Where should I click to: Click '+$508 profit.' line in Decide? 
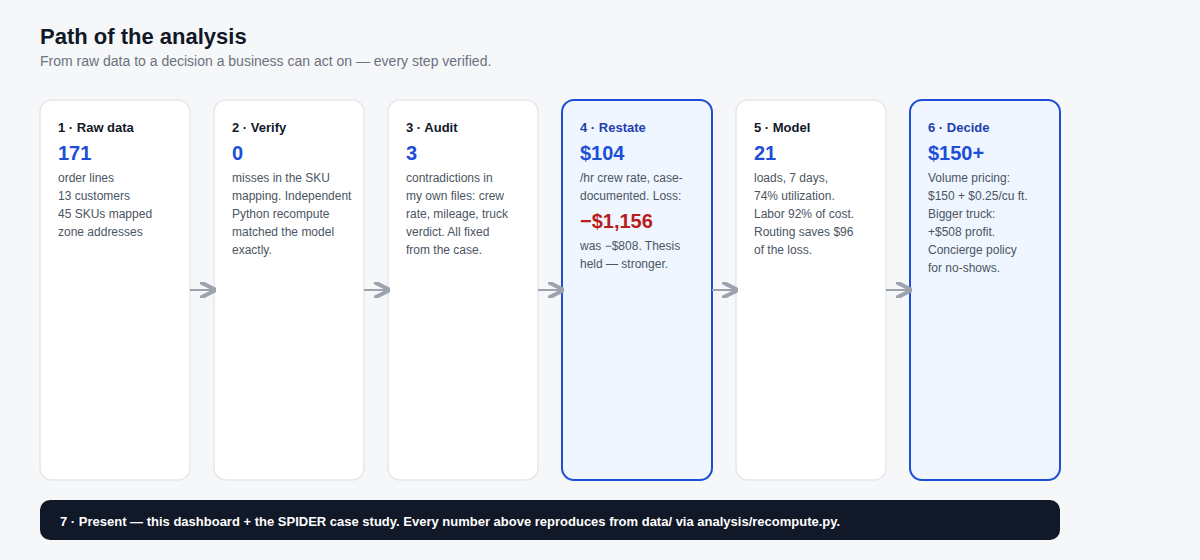coord(961,232)
